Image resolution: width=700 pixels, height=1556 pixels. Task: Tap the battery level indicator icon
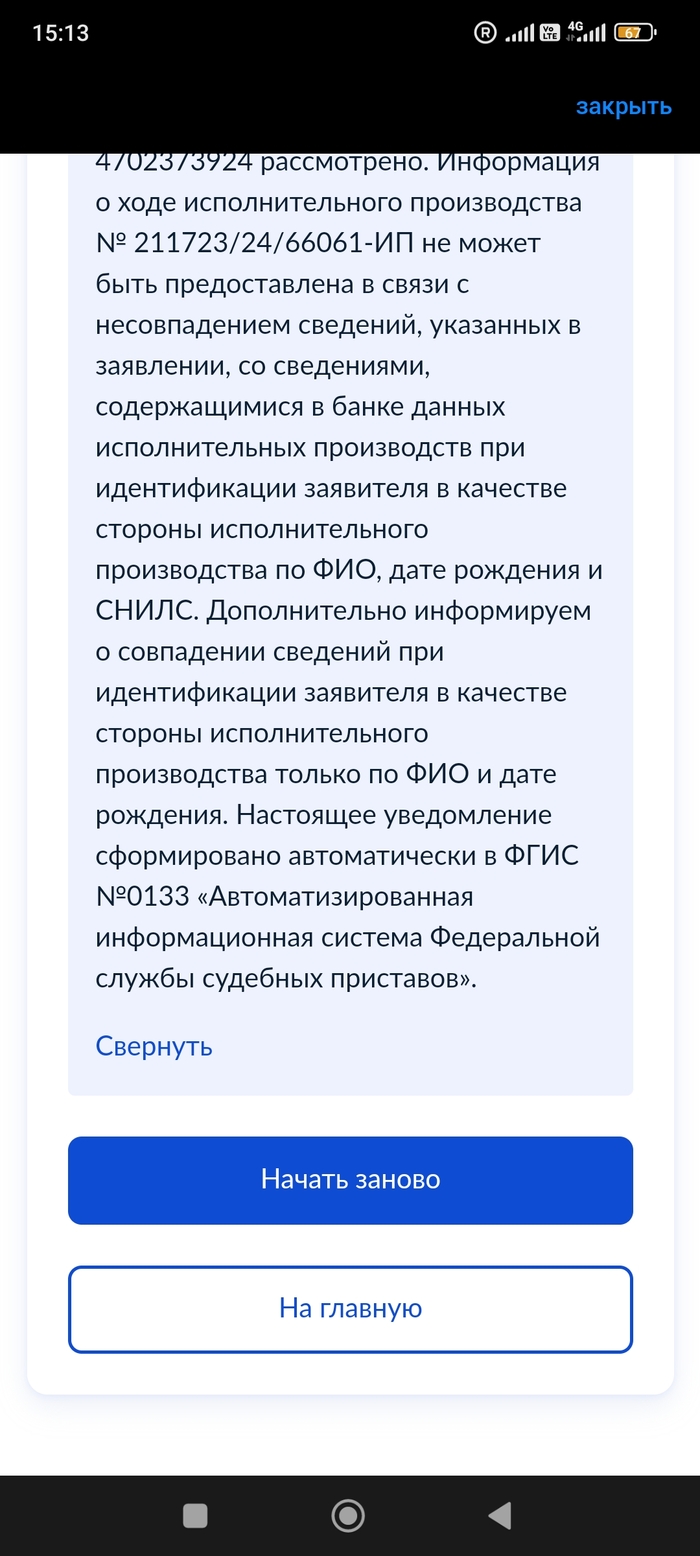pos(635,33)
